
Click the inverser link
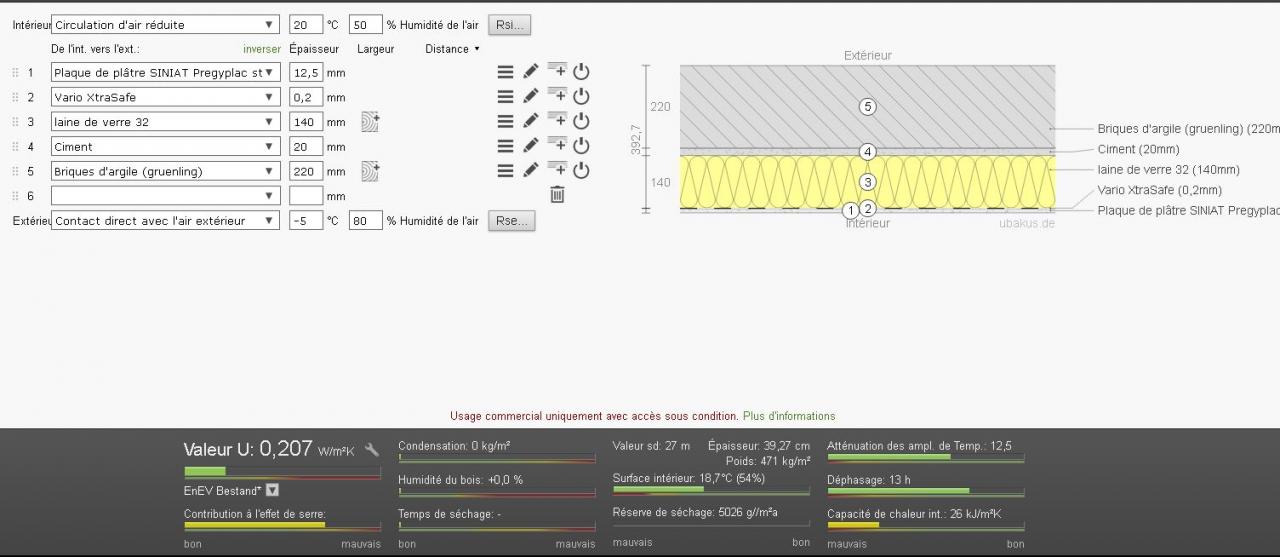click(x=262, y=49)
